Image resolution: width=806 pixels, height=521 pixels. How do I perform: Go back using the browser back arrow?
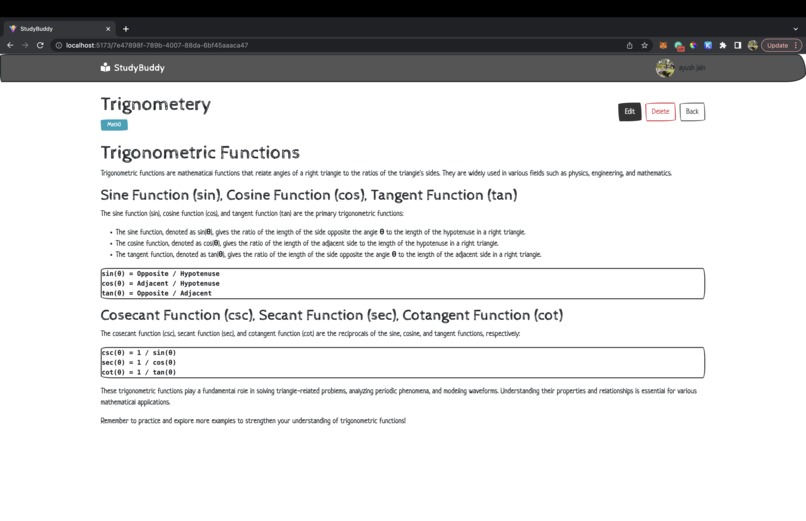10,45
